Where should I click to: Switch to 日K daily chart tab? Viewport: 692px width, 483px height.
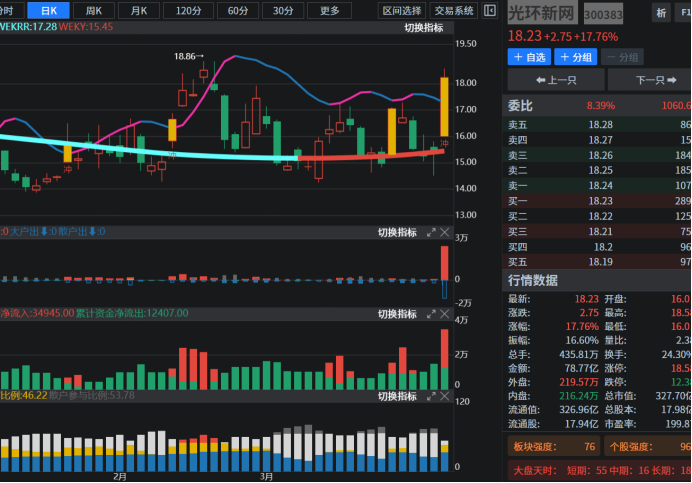pos(49,11)
